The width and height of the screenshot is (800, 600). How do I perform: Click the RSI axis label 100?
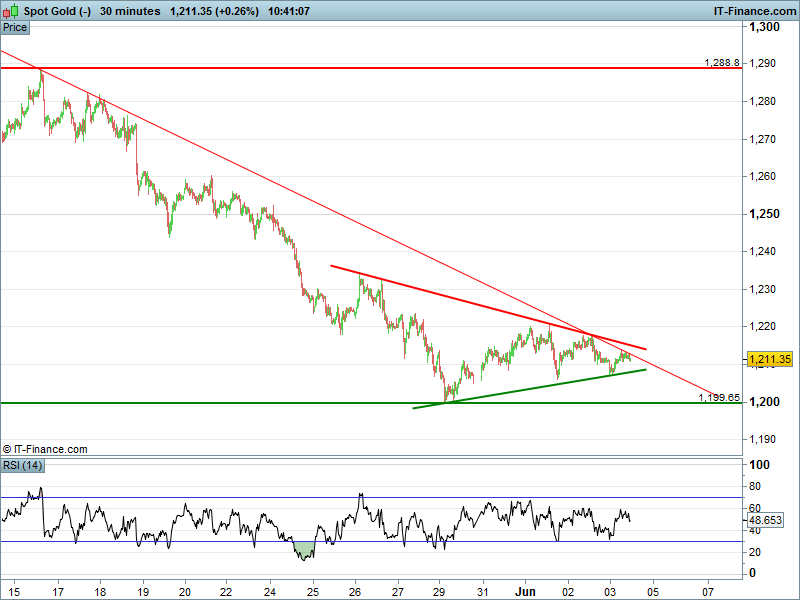click(x=760, y=464)
